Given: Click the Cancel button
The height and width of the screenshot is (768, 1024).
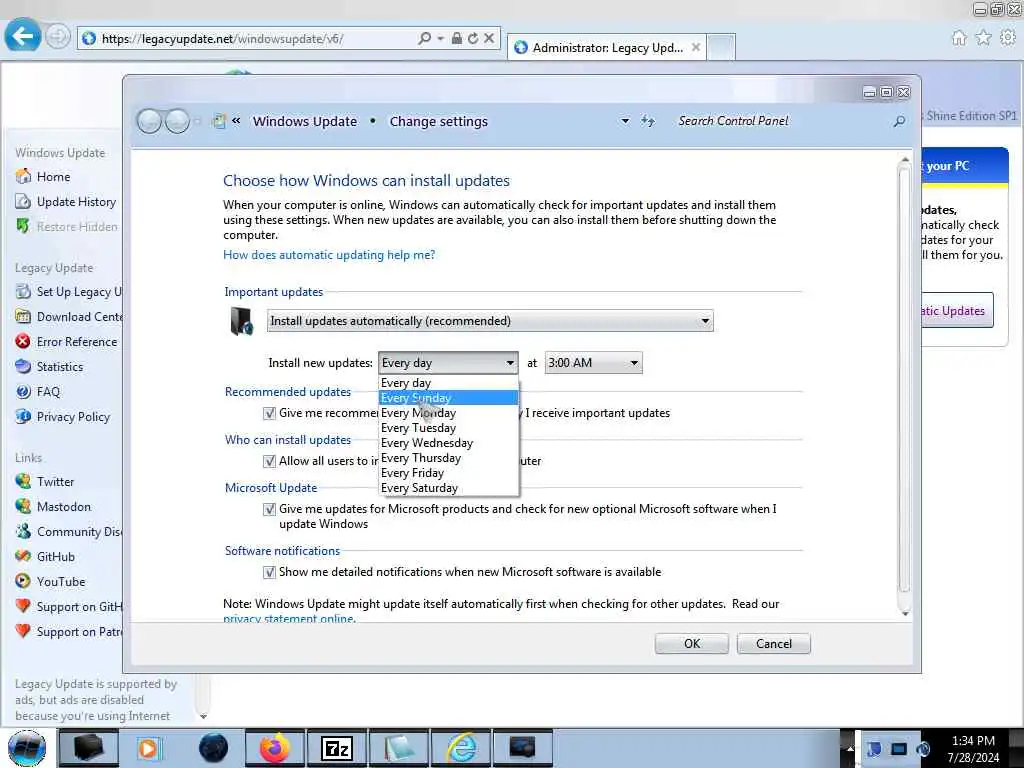Looking at the screenshot, I should pyautogui.click(x=774, y=643).
